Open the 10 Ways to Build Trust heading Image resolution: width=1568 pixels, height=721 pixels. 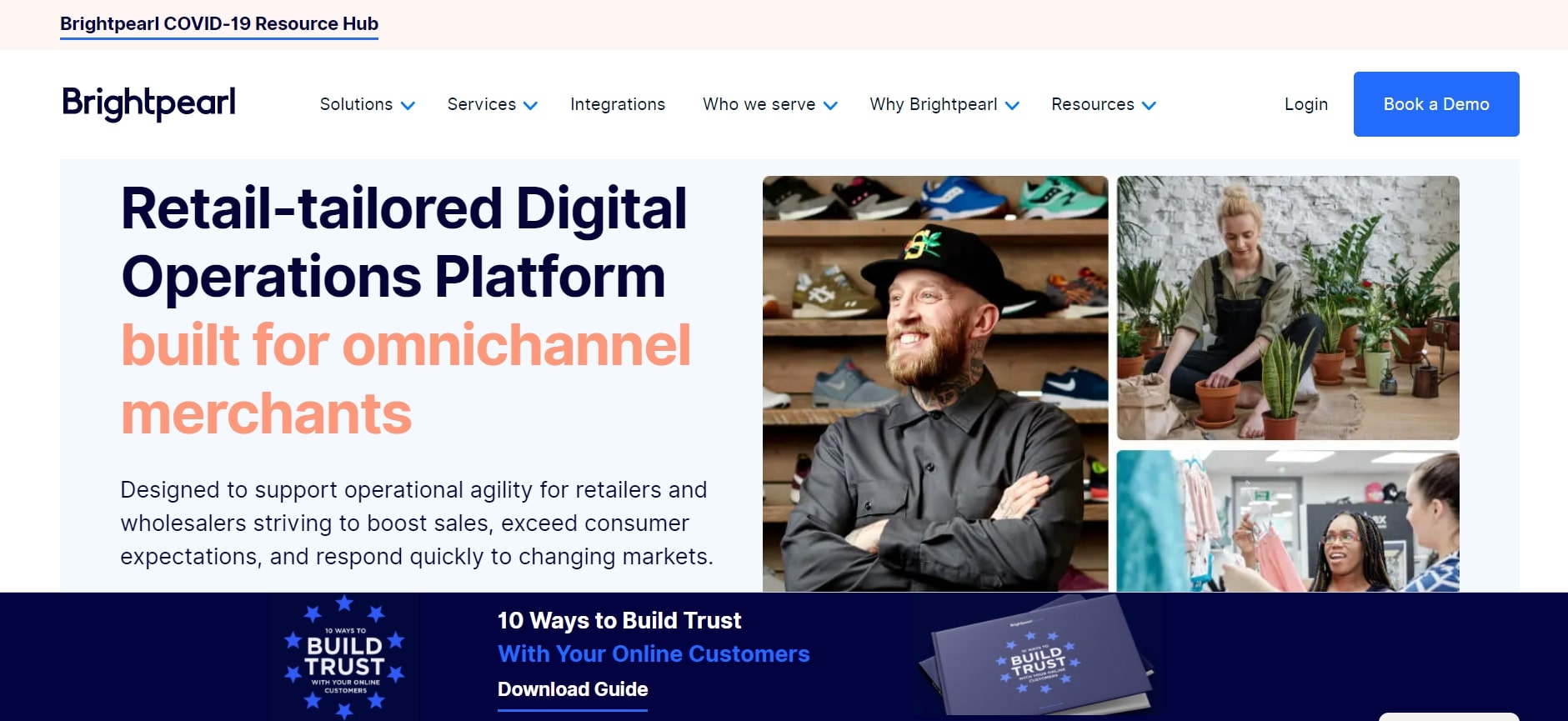pyautogui.click(x=619, y=620)
